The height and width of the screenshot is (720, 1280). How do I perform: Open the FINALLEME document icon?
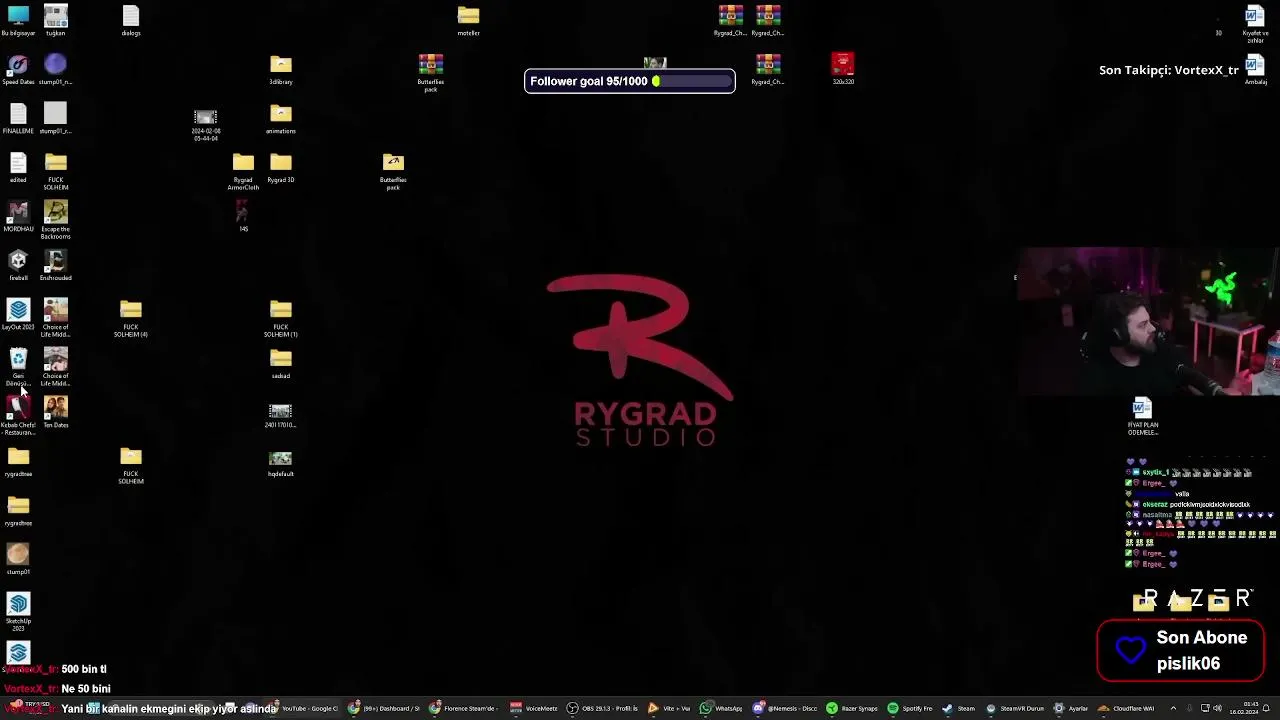pyautogui.click(x=18, y=118)
